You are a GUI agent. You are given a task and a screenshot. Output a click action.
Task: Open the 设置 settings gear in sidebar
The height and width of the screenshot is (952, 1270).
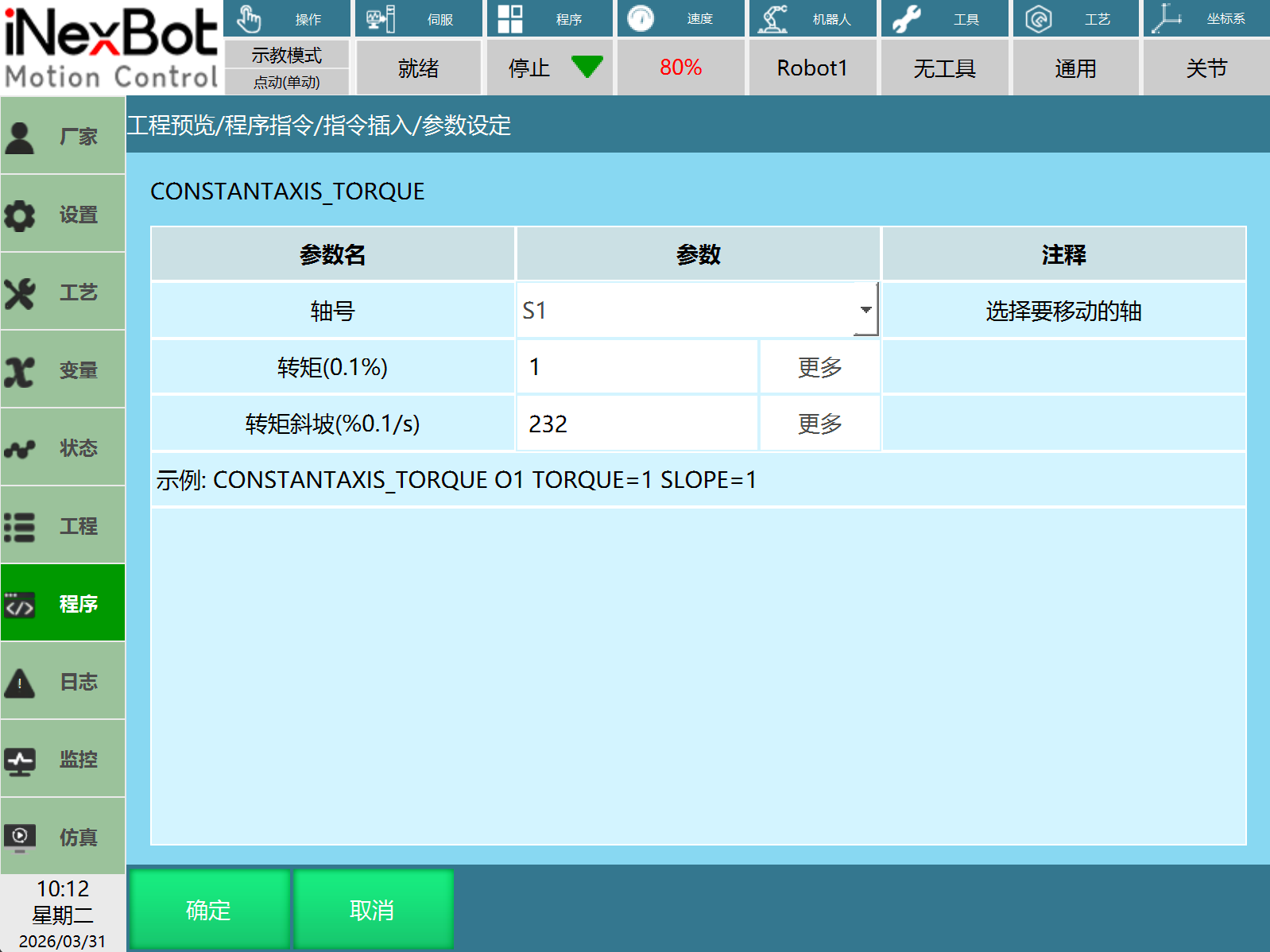point(21,215)
